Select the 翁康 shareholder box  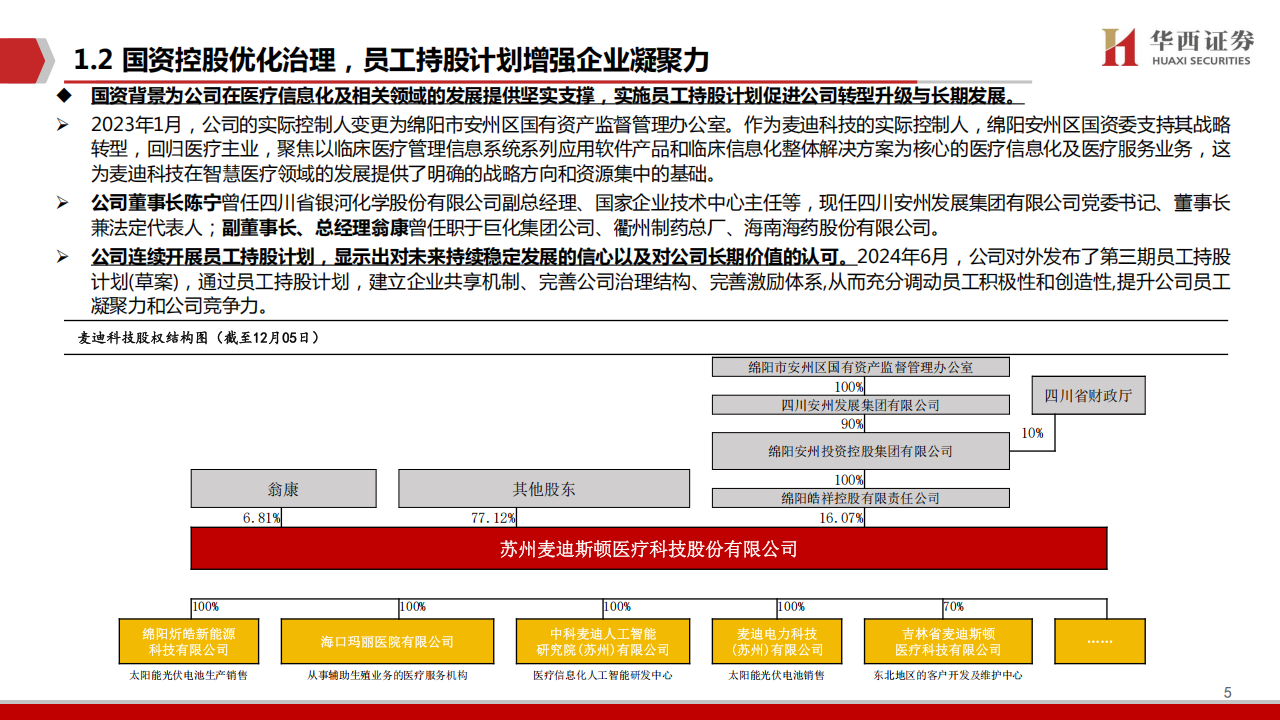pyautogui.click(x=283, y=489)
